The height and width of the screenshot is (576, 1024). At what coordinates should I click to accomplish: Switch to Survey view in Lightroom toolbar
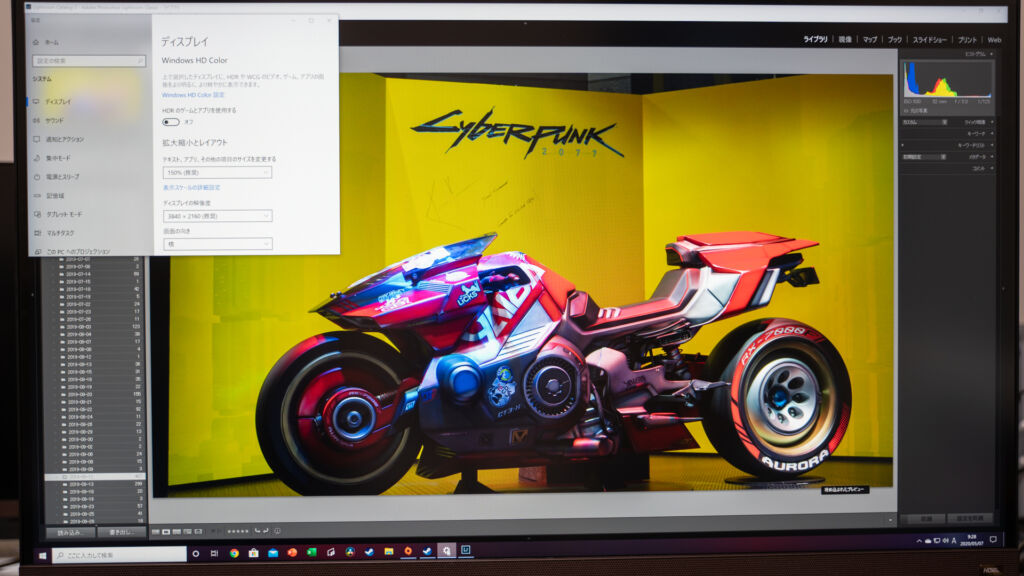187,532
